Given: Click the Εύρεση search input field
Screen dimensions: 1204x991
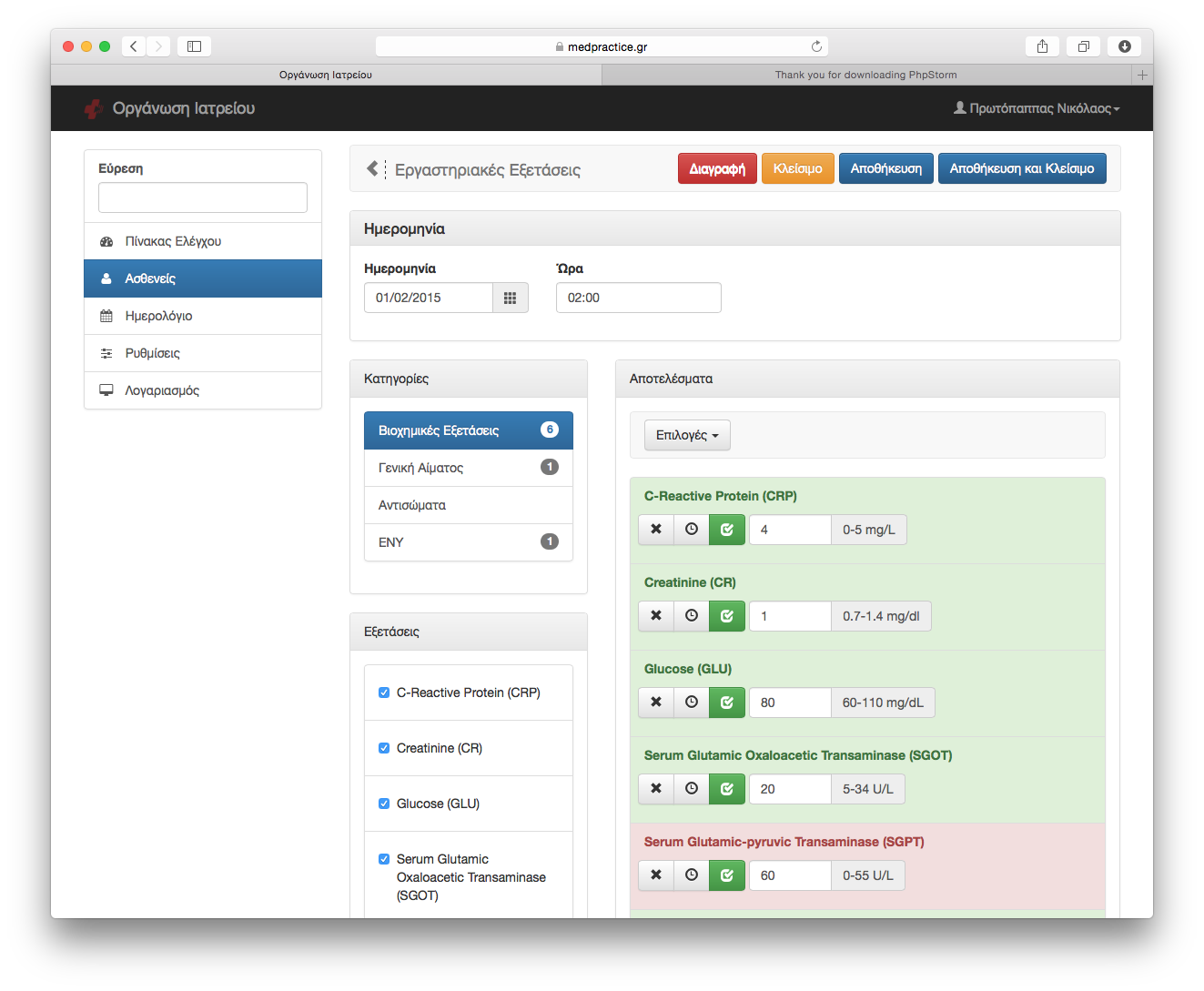Looking at the screenshot, I should pyautogui.click(x=203, y=197).
